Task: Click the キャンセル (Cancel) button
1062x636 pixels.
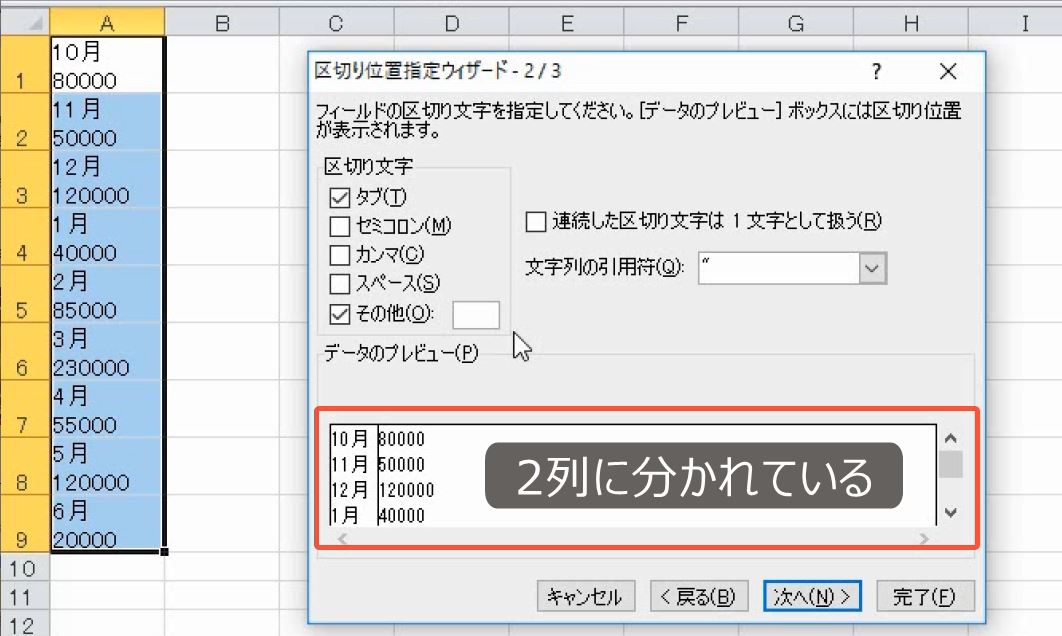Action: tap(584, 595)
